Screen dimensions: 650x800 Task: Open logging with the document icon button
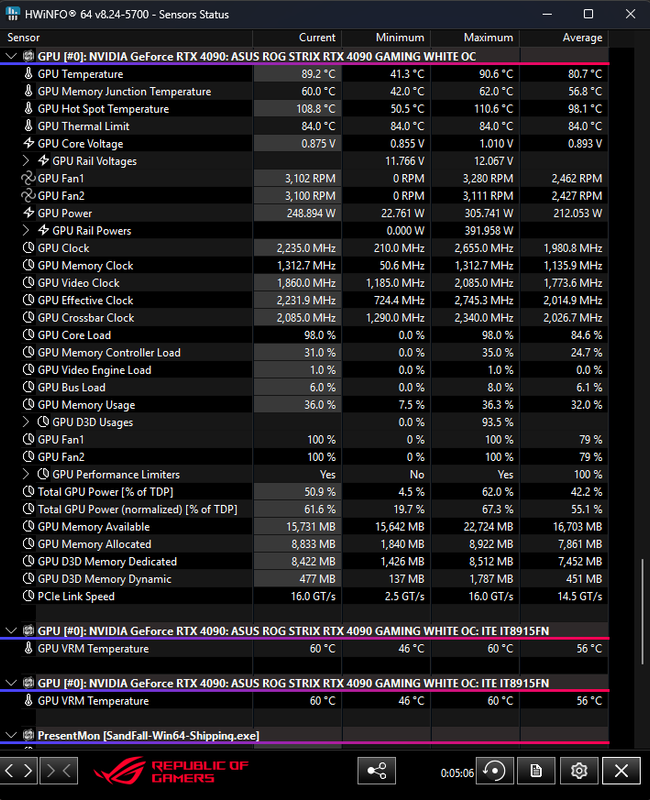[536, 770]
